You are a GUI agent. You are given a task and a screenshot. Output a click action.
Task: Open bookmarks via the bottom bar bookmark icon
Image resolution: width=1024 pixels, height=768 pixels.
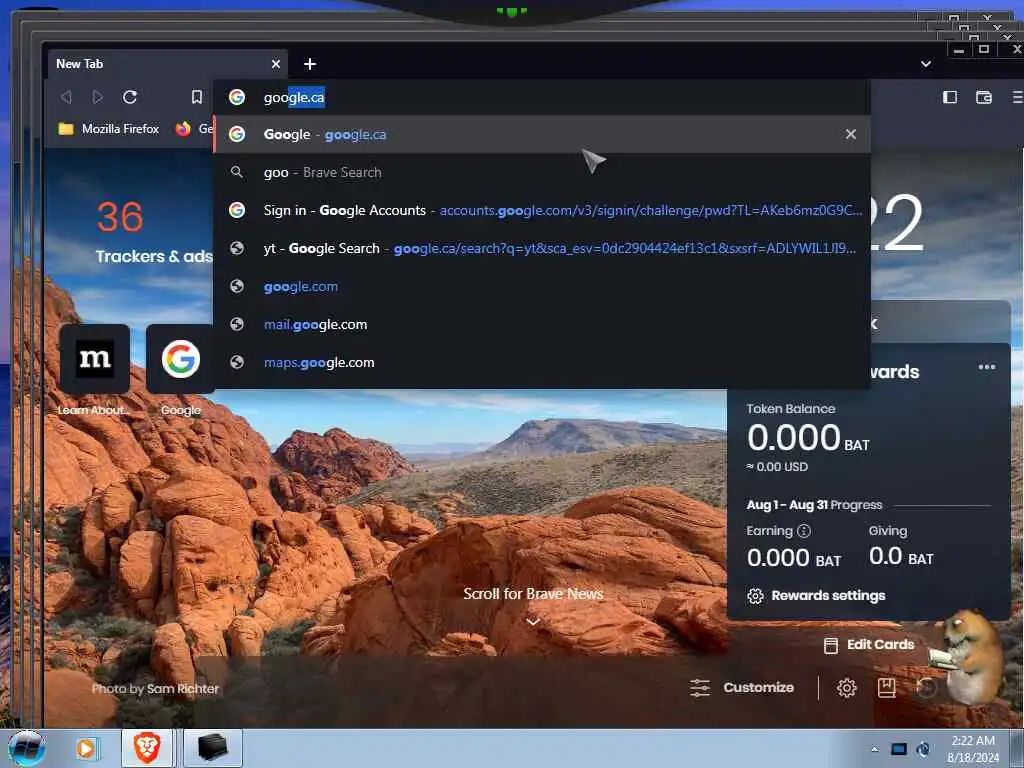[886, 688]
